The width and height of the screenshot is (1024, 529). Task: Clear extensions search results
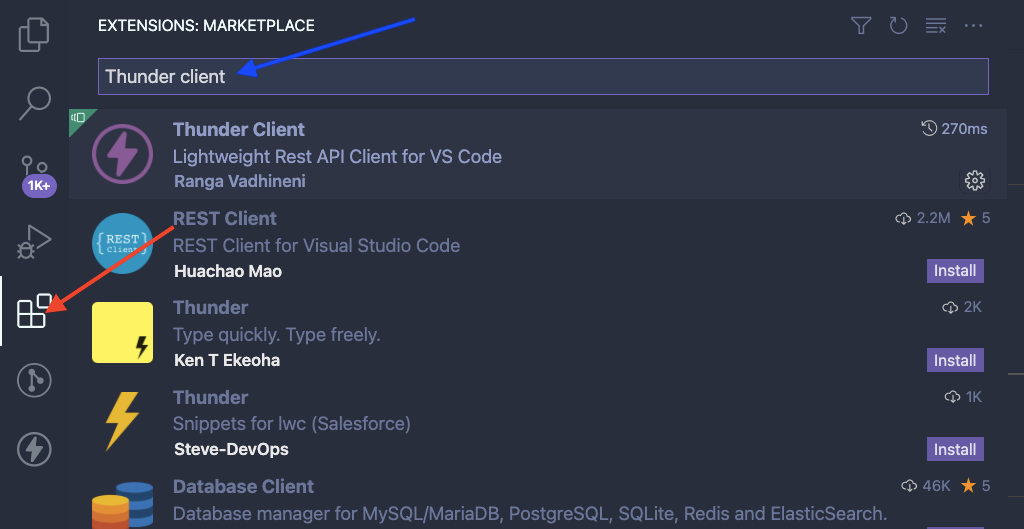(936, 26)
